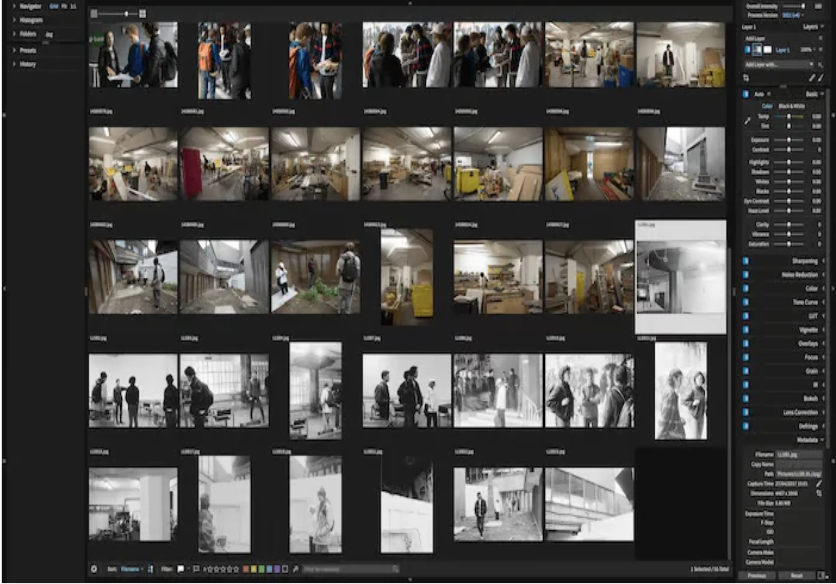This screenshot has height=584, width=836.
Task: Toggle the sort direction icon beside Filename
Action: [150, 569]
